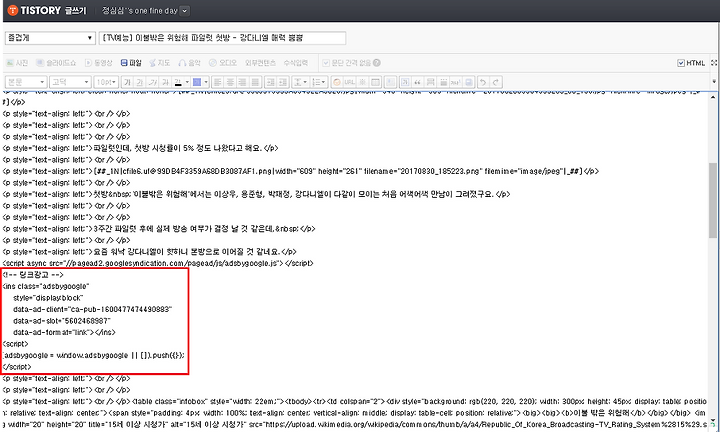Open the line spacing dropdown

click(x=300, y=82)
